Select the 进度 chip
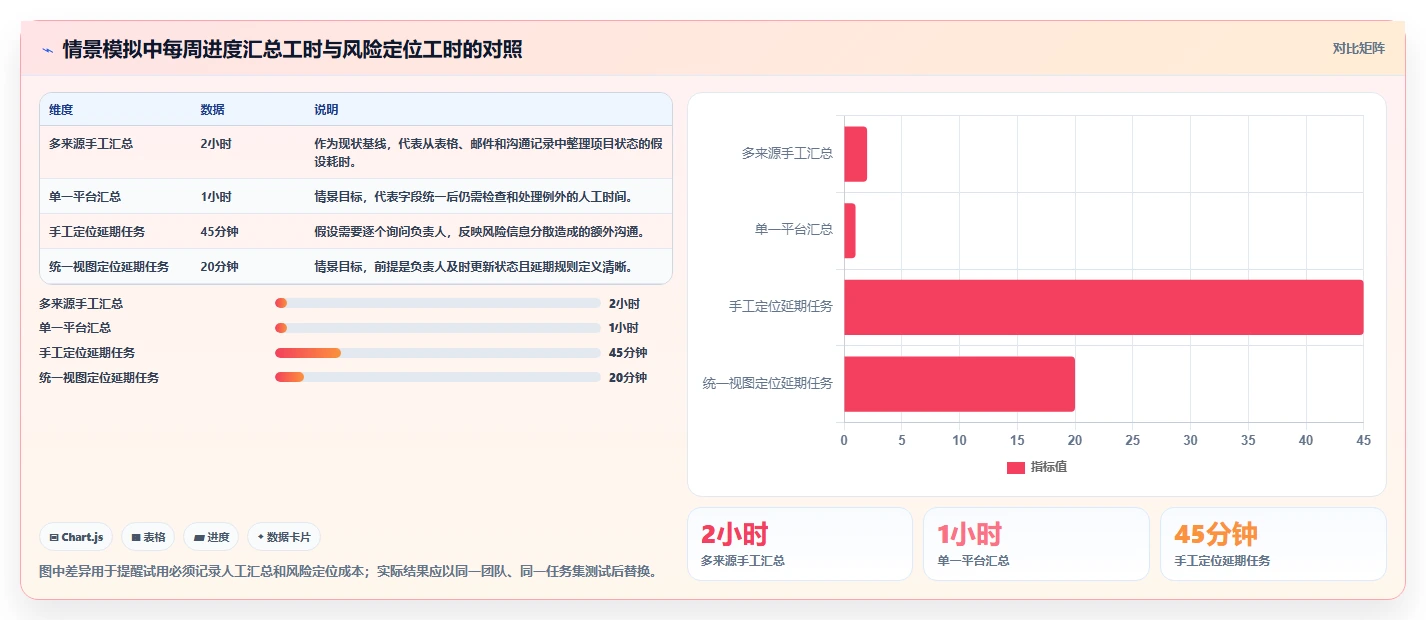The width and height of the screenshot is (1426, 620). 211,537
